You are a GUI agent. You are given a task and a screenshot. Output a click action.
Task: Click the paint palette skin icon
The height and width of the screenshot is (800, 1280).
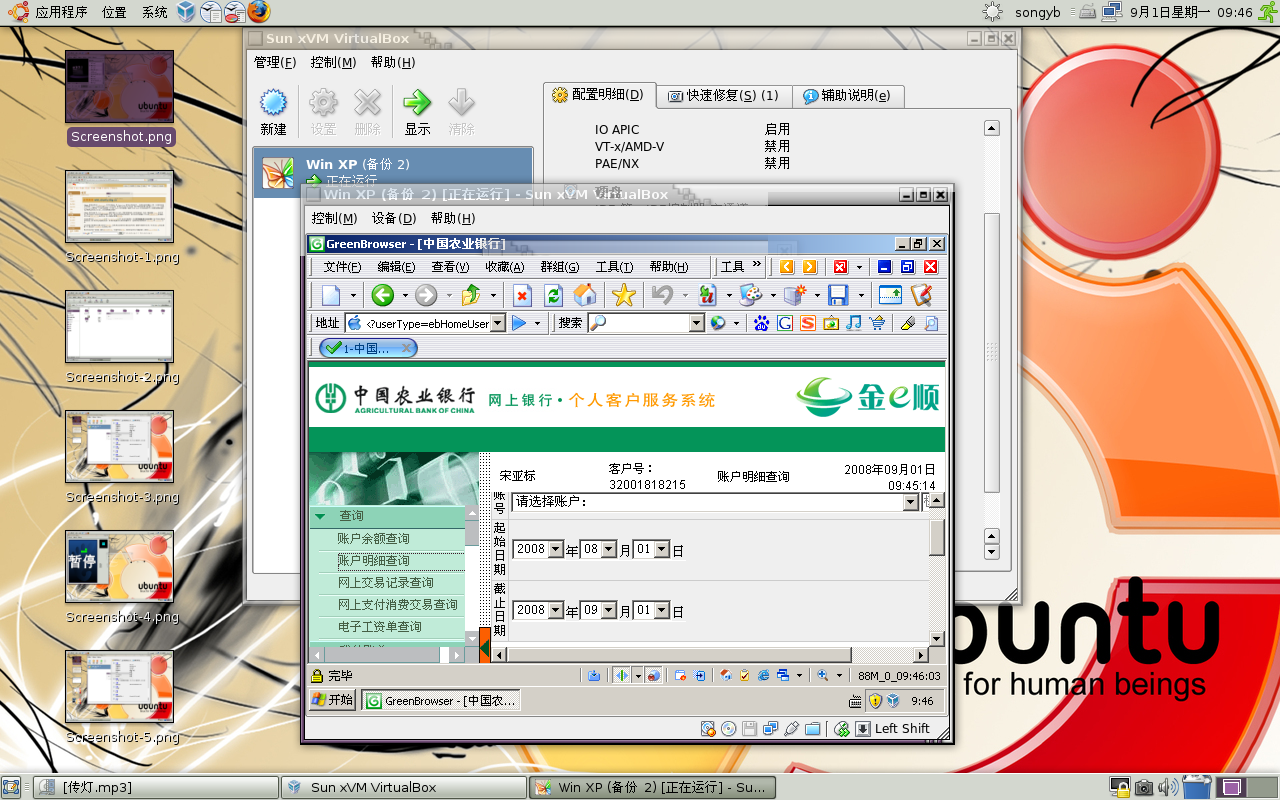click(751, 295)
